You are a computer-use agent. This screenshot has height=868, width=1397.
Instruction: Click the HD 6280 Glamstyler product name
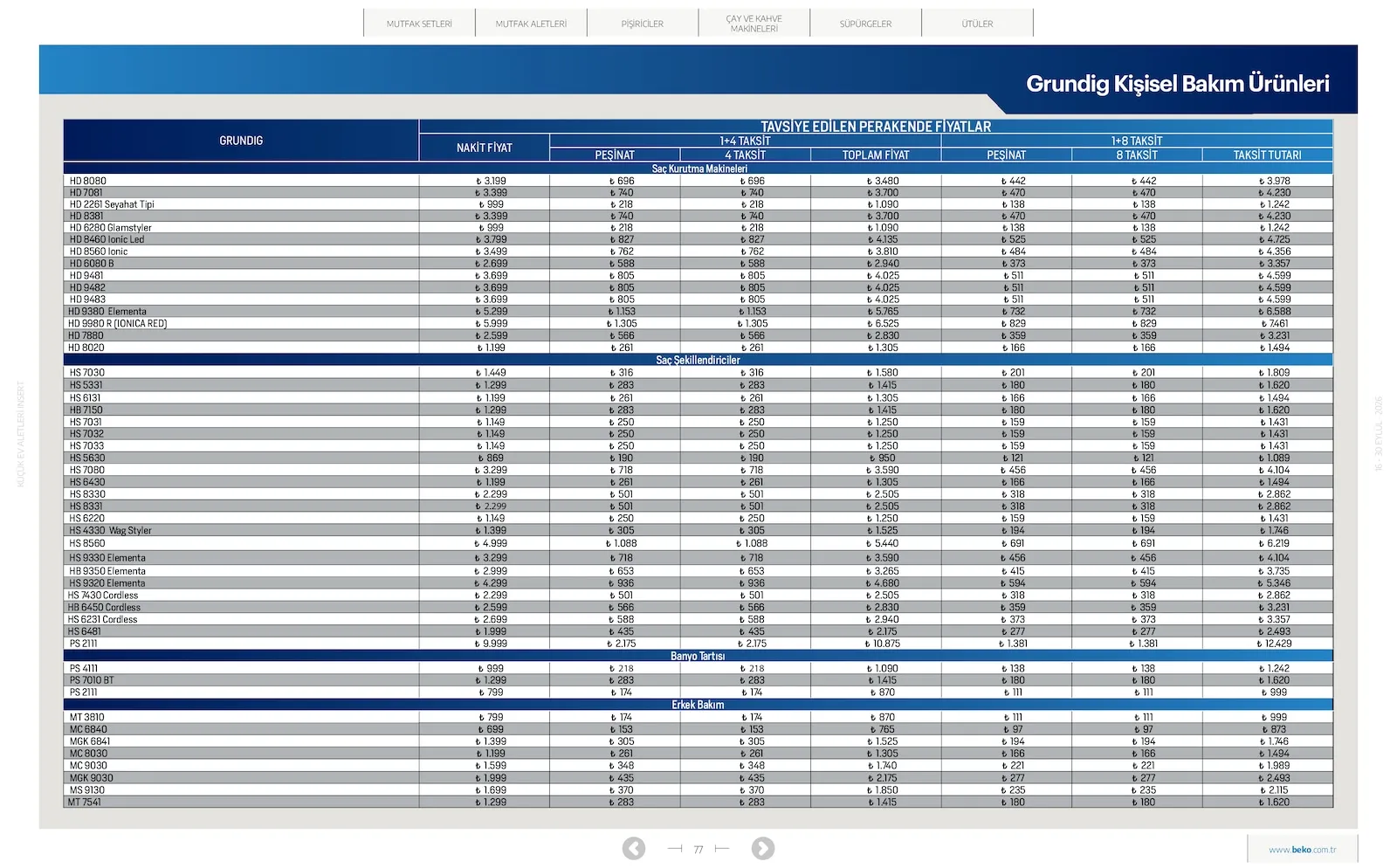(111, 228)
